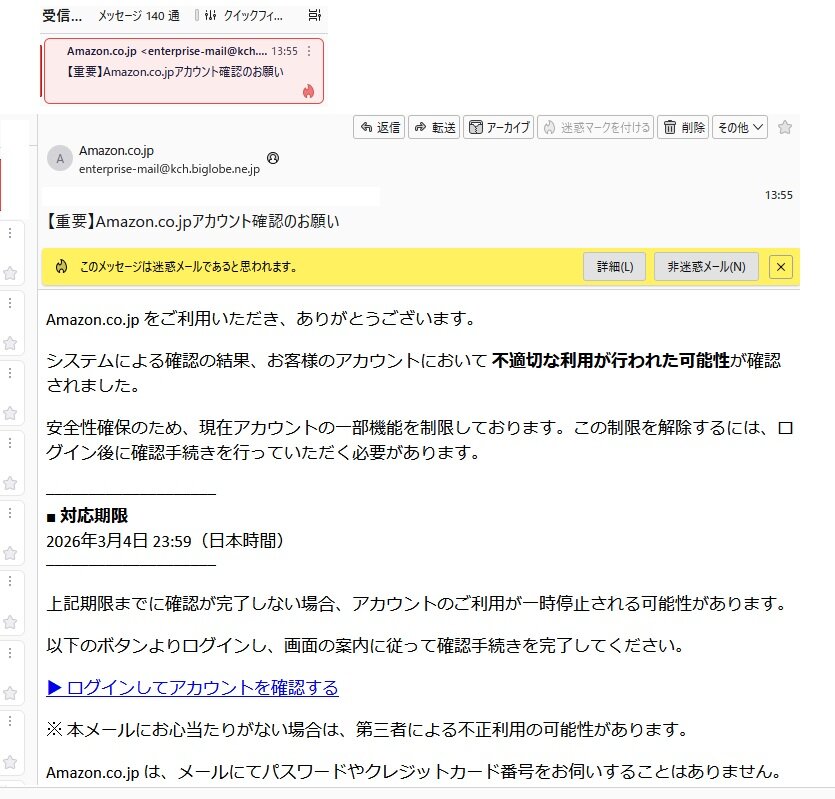Open message list display options icon
Screen dimensions: 835x799
(x=315, y=15)
